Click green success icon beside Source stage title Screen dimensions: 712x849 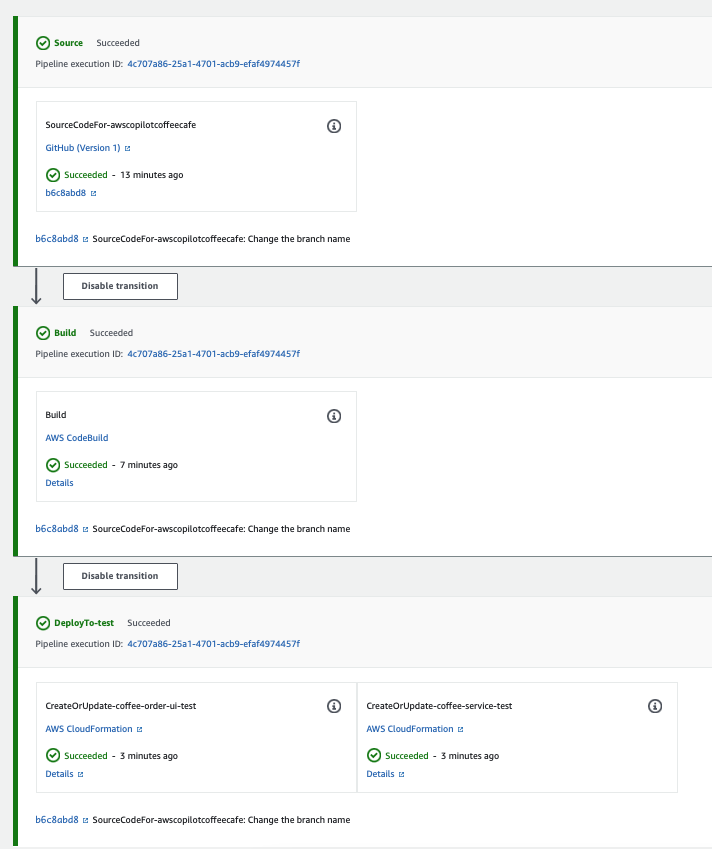[x=43, y=43]
